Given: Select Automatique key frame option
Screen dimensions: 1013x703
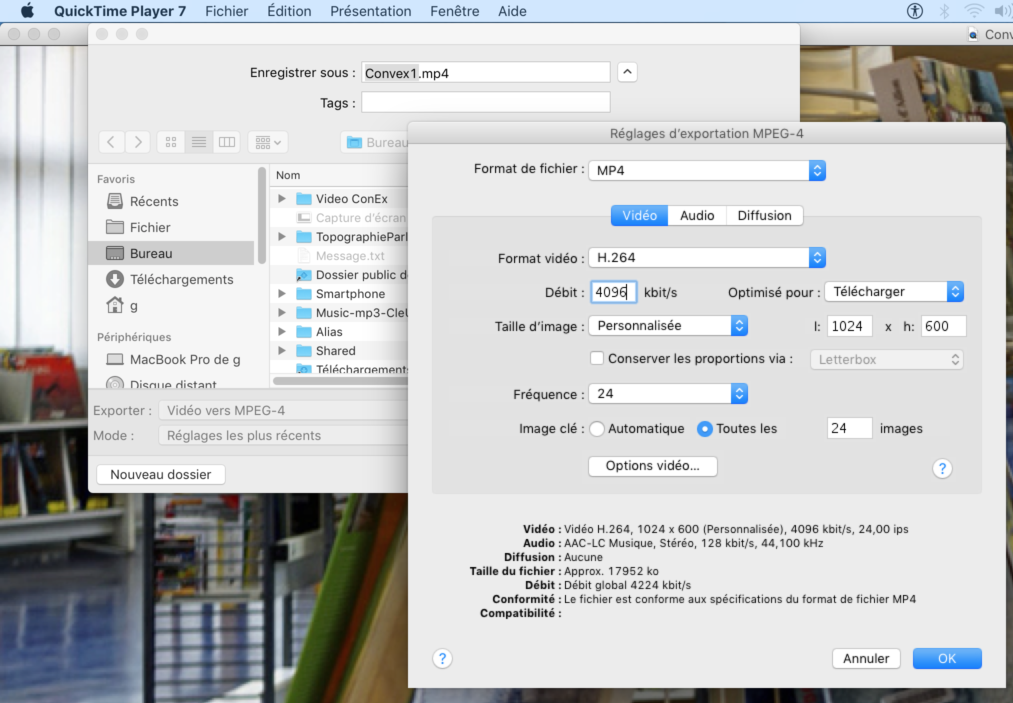Looking at the screenshot, I should coord(597,428).
